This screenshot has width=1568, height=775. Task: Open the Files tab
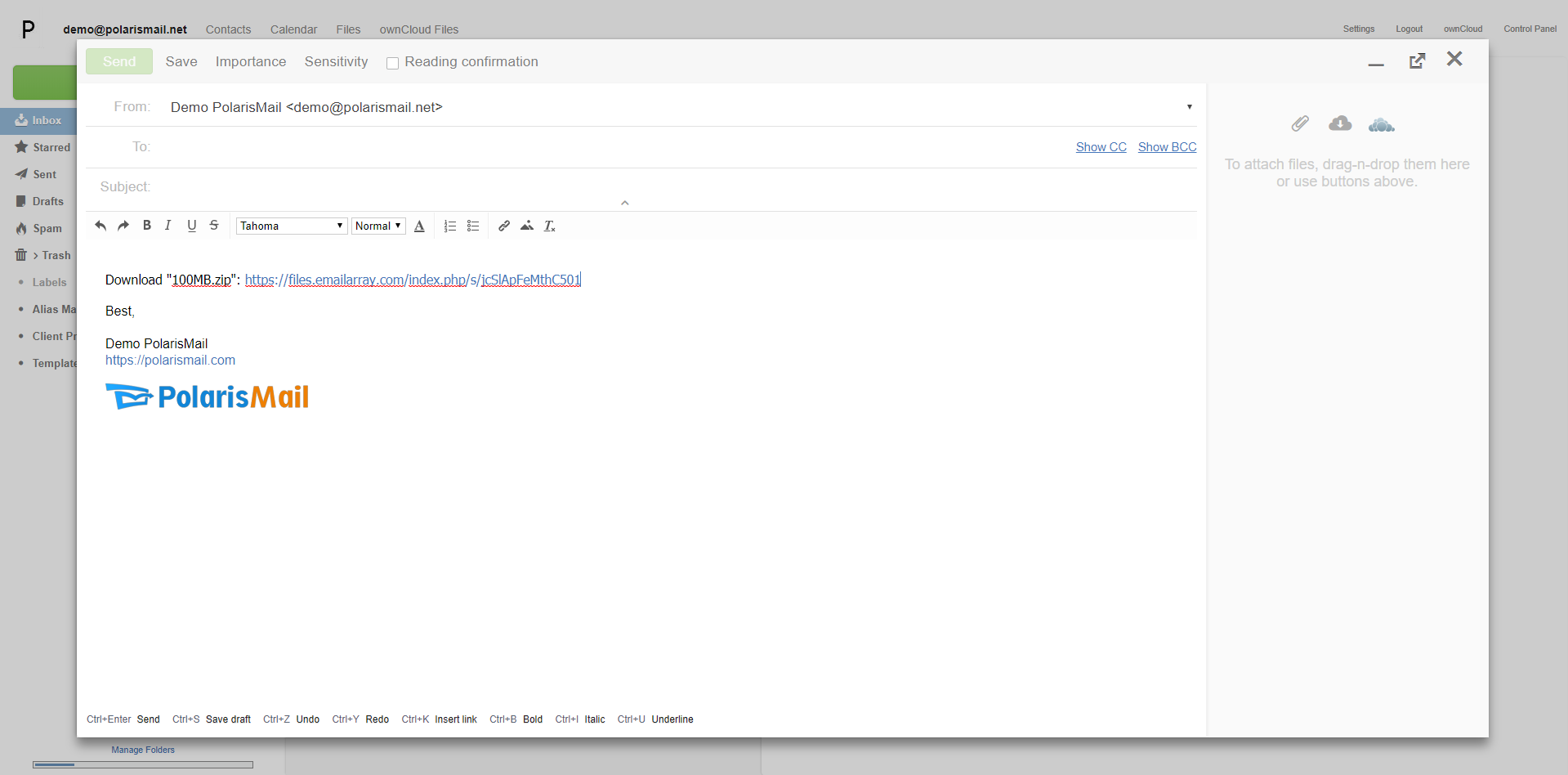tap(348, 29)
